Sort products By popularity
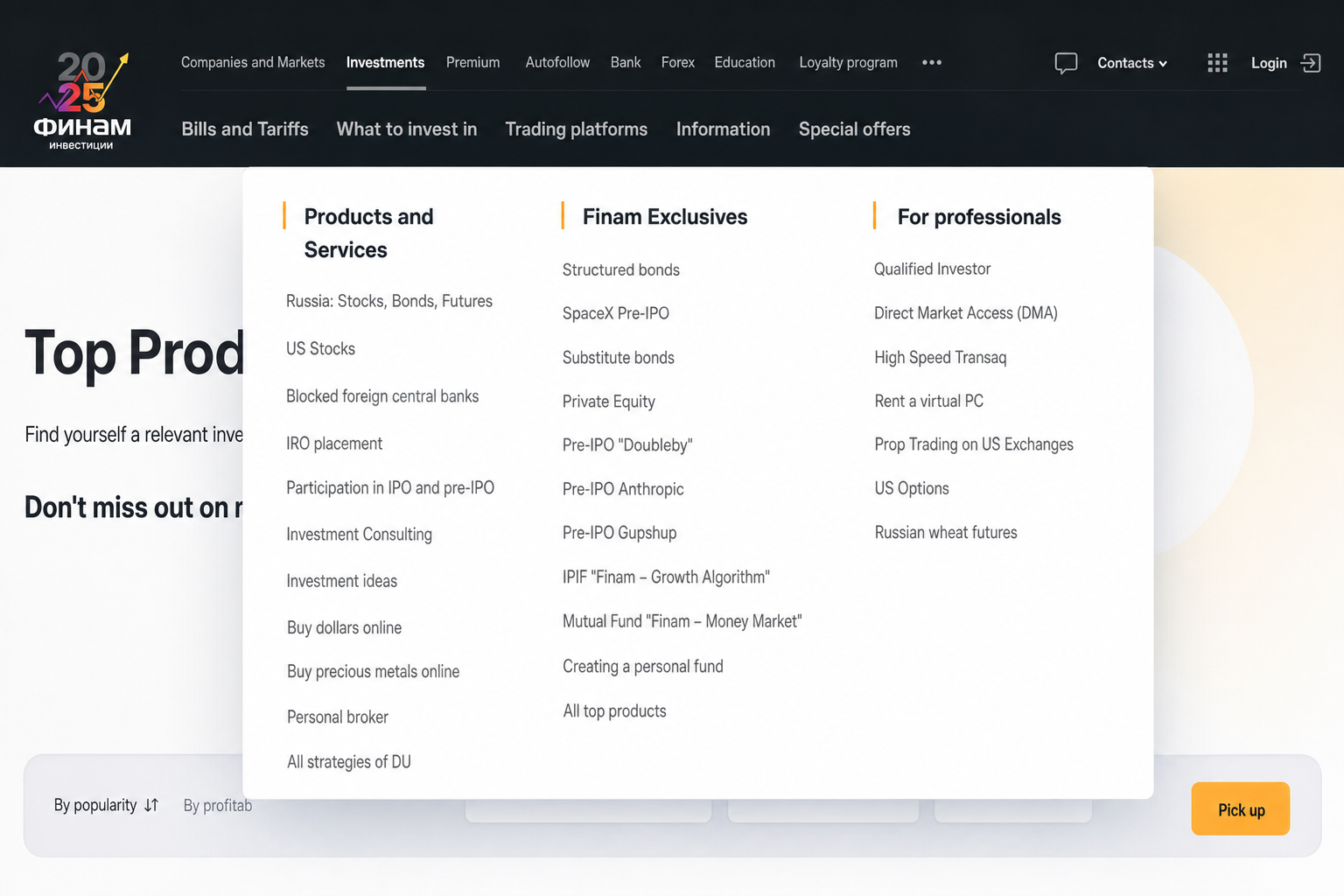Screen dimensions: 1344x896 point(95,805)
